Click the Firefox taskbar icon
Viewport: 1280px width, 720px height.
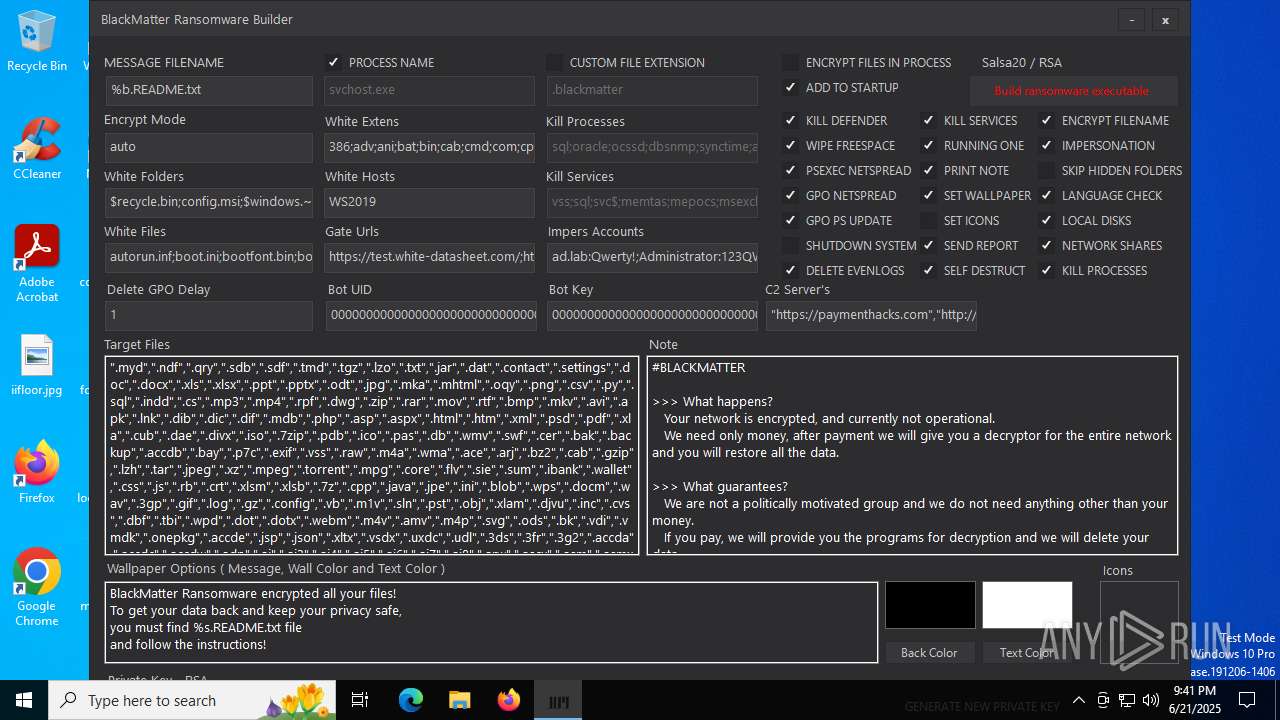tap(509, 700)
